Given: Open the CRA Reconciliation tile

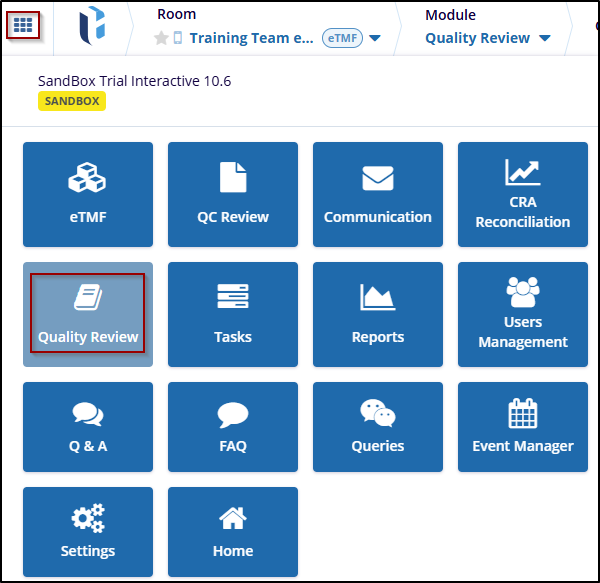Looking at the screenshot, I should click(523, 194).
